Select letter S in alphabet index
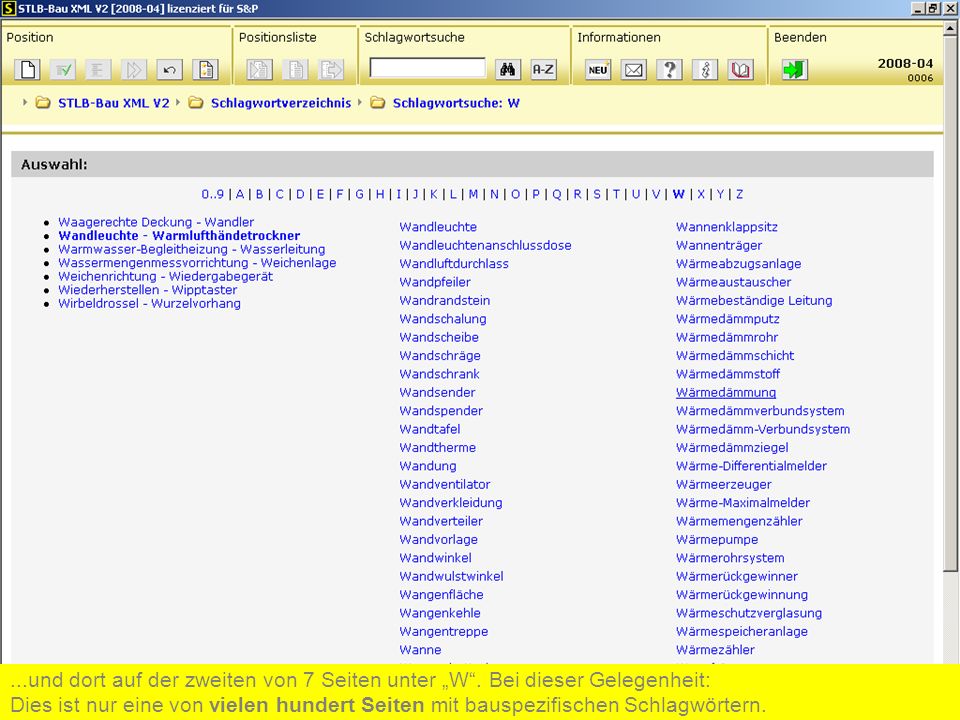Viewport: 960px width, 720px height. [x=597, y=194]
